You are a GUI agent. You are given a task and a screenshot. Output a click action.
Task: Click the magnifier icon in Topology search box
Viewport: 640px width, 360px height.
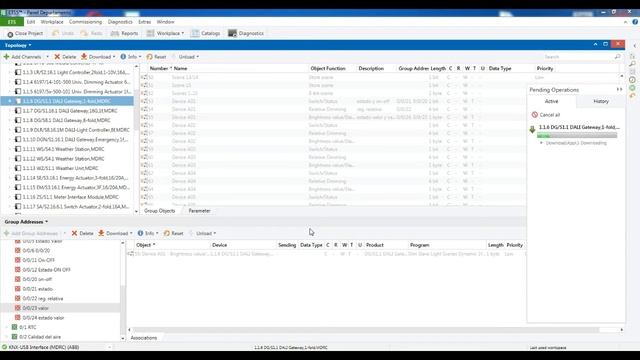coord(618,57)
